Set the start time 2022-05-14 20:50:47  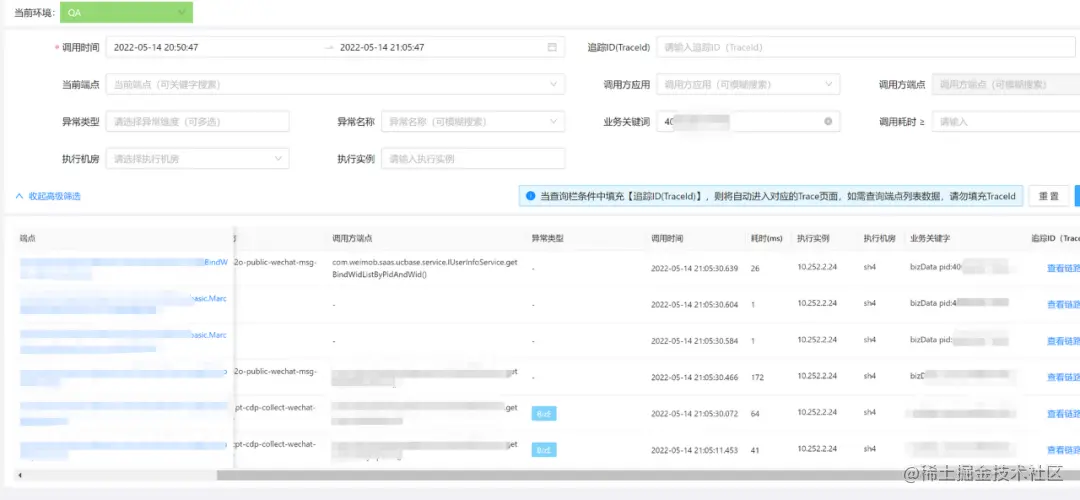click(x=156, y=48)
